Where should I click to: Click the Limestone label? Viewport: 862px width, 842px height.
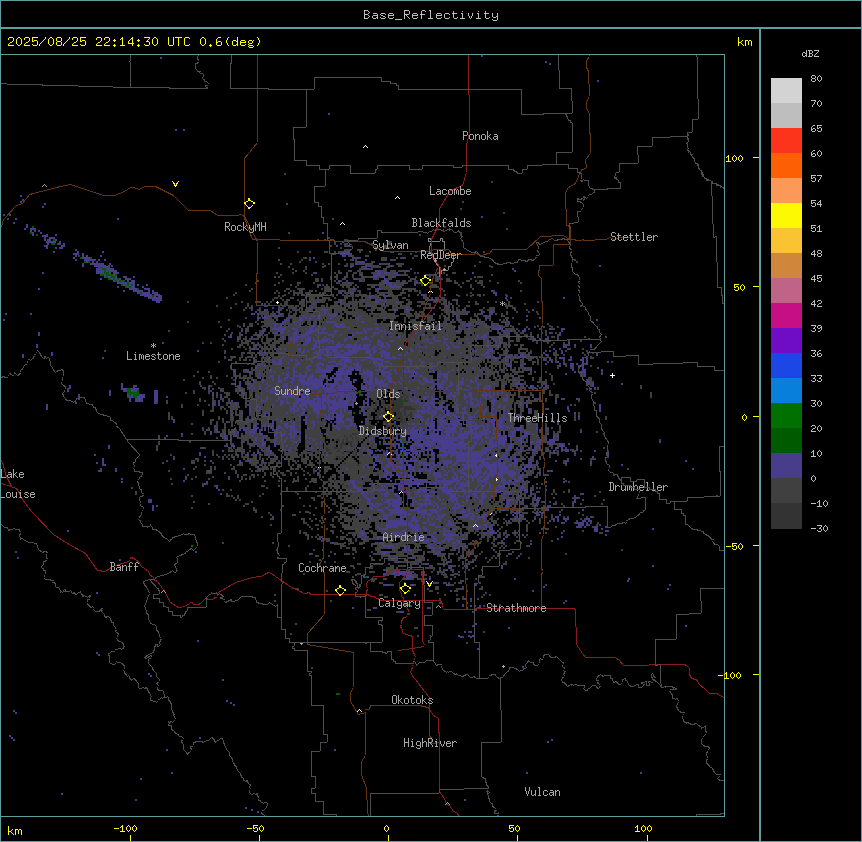[x=153, y=356]
